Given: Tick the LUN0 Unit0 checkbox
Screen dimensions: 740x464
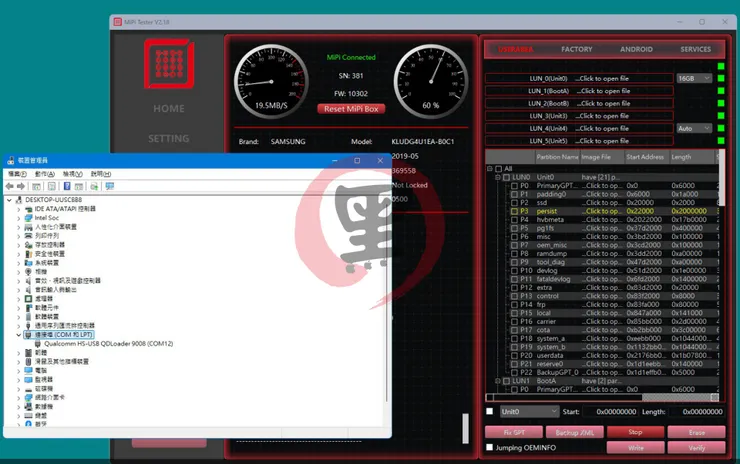Looking at the screenshot, I should tap(506, 177).
